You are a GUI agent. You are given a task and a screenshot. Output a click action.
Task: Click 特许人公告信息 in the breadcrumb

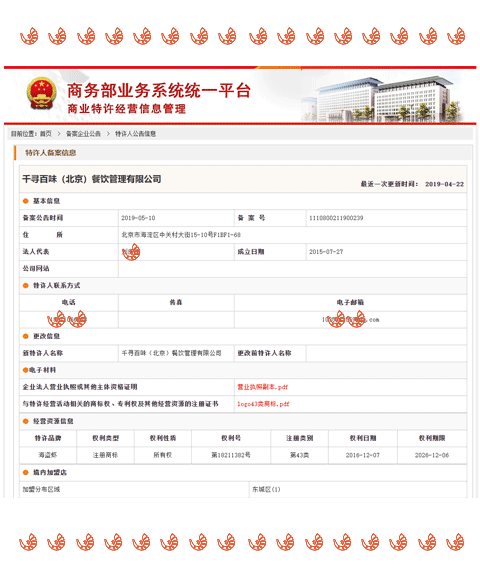point(135,134)
